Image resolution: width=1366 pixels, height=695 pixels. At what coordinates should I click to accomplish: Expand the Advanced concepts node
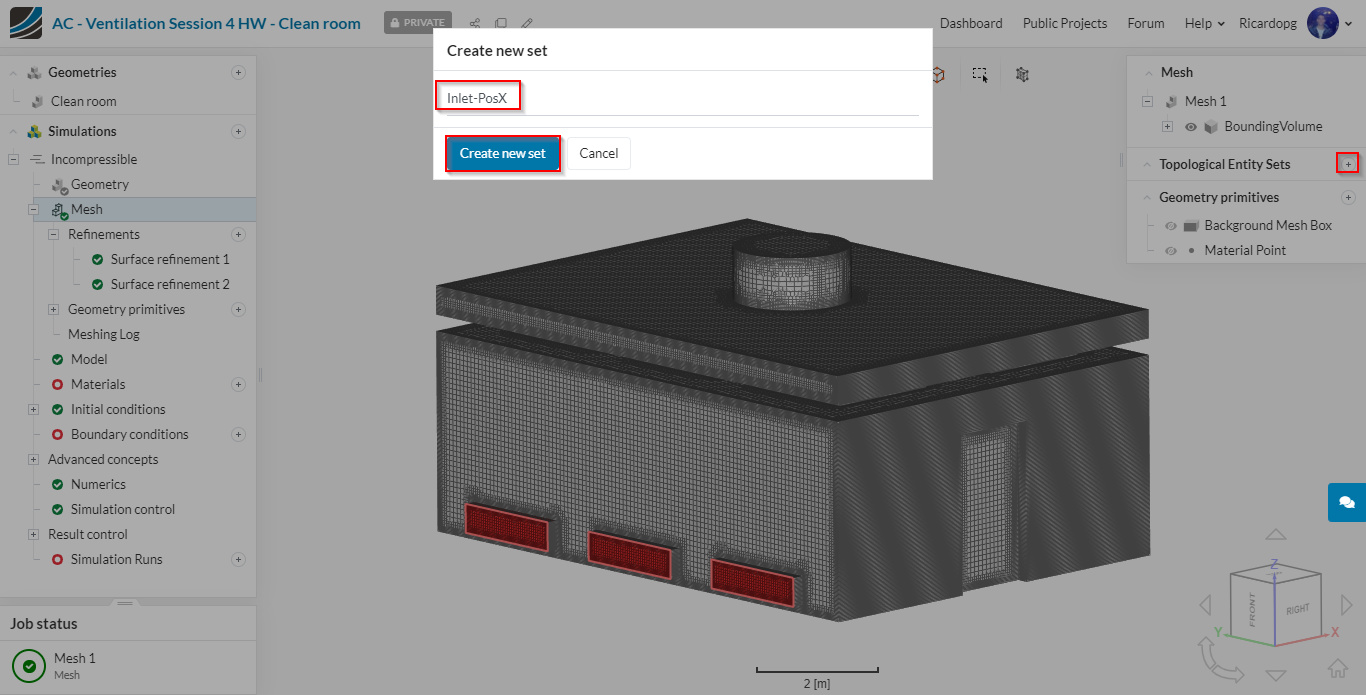click(33, 459)
